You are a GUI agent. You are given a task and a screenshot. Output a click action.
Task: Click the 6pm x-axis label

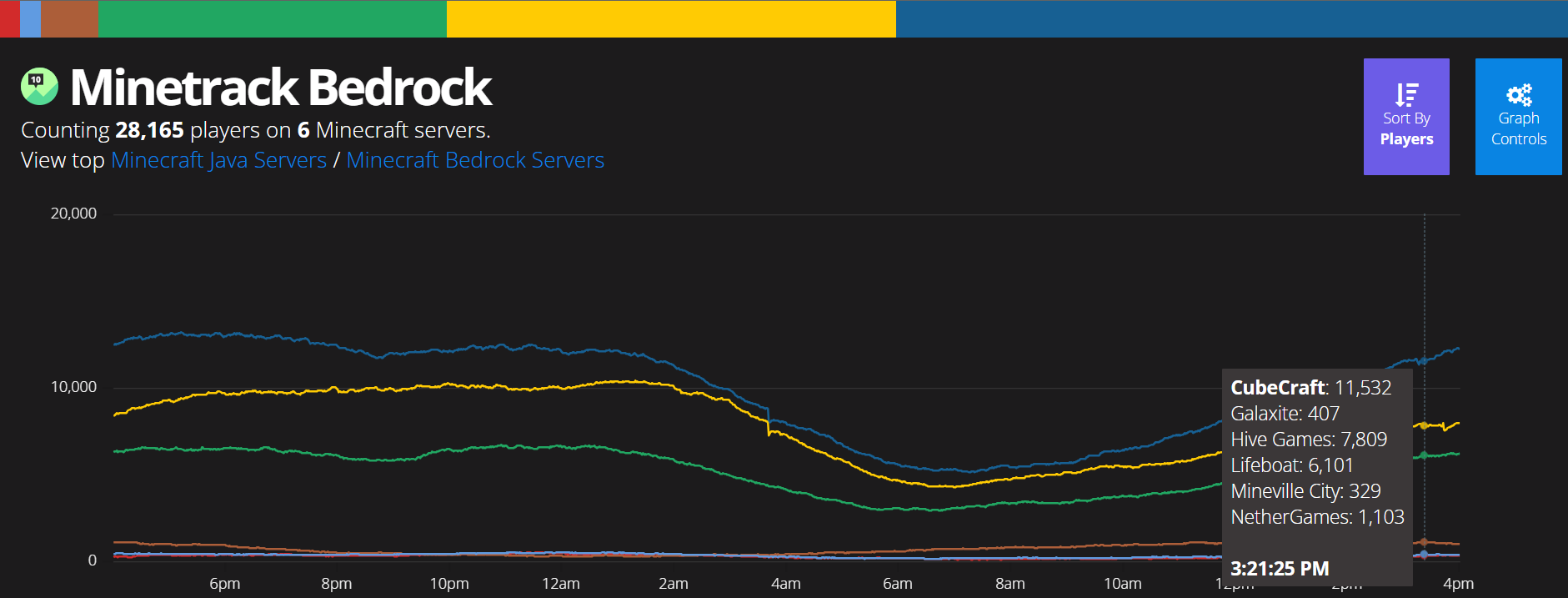(x=224, y=584)
